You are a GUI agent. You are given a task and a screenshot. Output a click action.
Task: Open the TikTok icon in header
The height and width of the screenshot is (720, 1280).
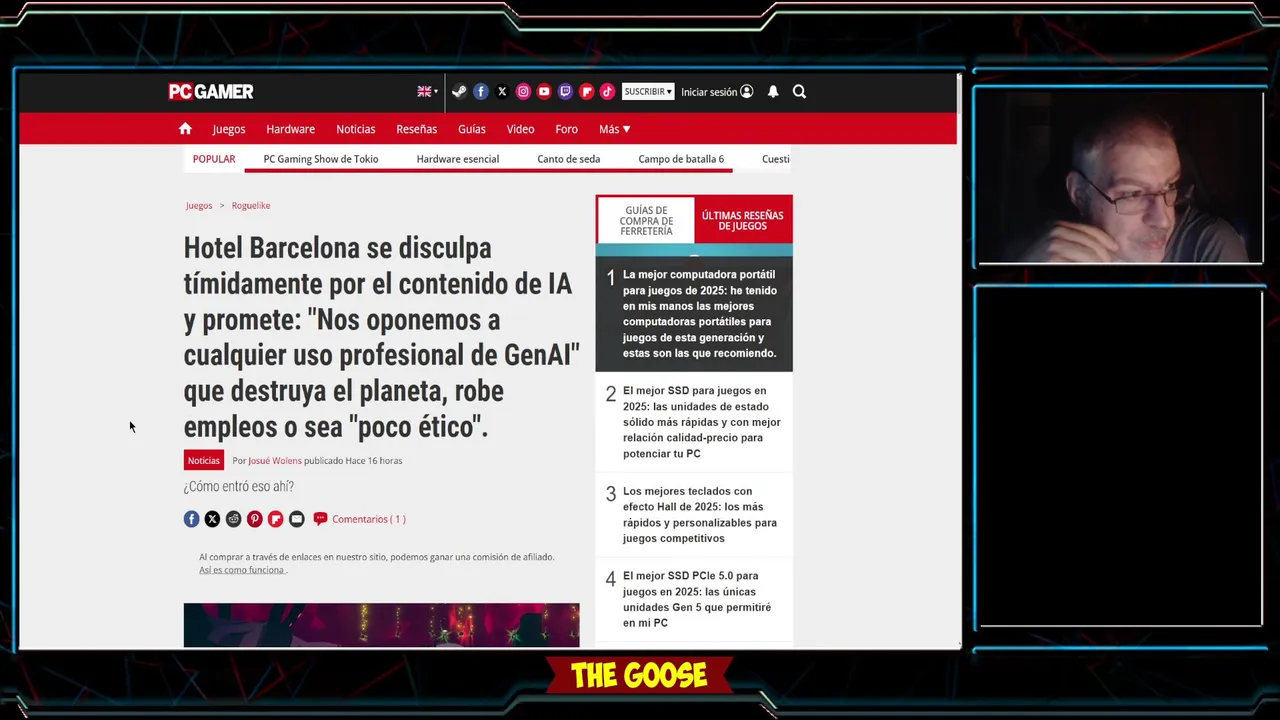coord(607,91)
